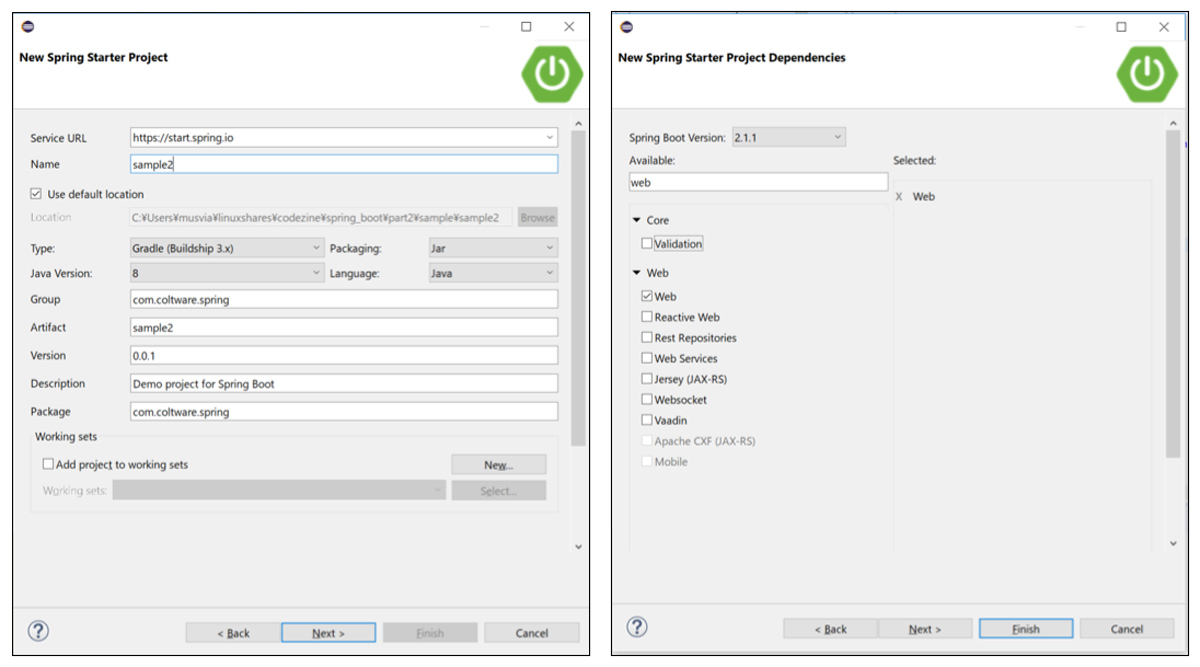Check Websocket dependency
Image resolution: width=1200 pixels, height=667 pixels.
647,400
